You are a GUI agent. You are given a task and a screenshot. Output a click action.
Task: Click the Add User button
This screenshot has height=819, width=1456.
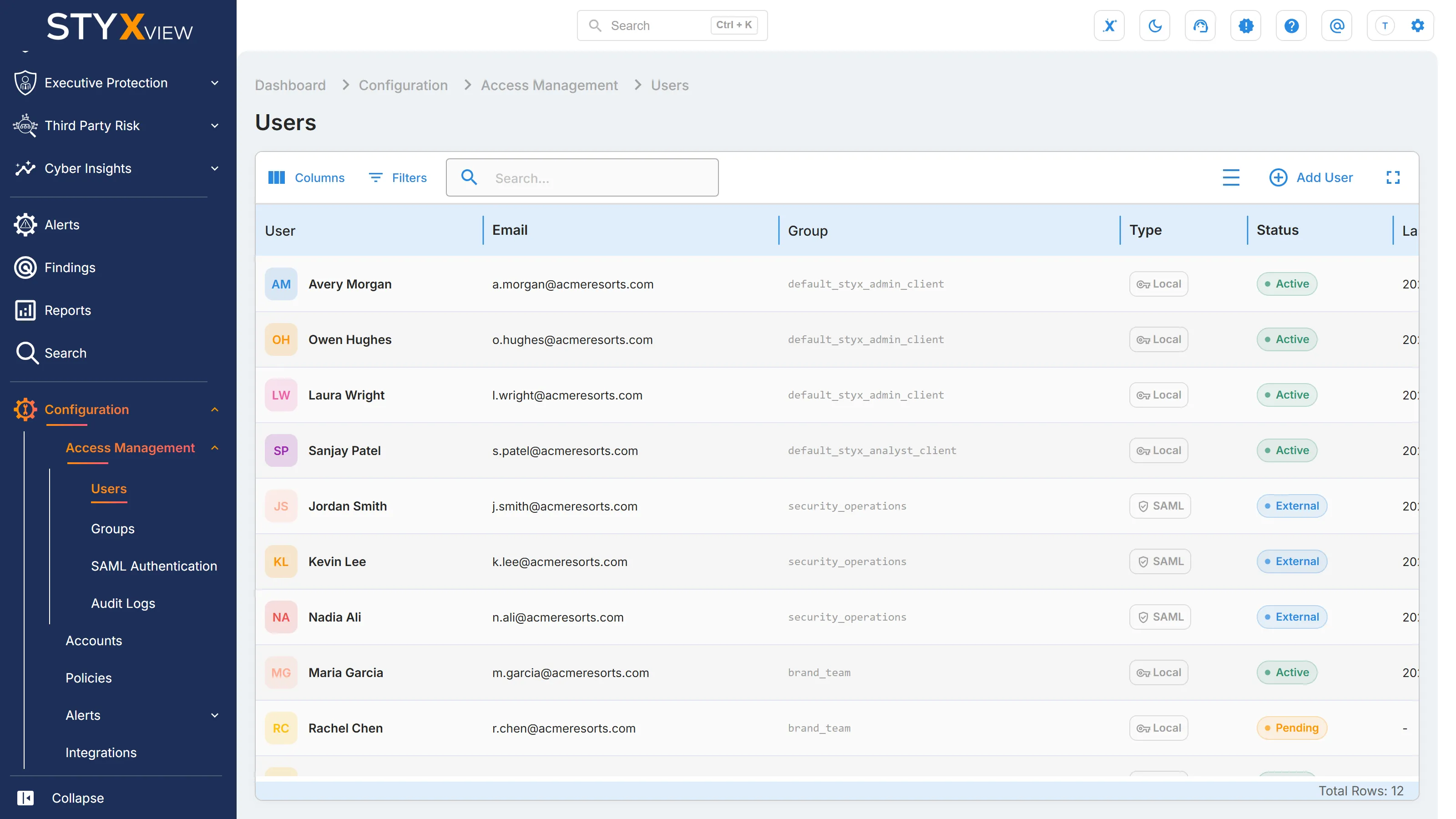[1311, 177]
